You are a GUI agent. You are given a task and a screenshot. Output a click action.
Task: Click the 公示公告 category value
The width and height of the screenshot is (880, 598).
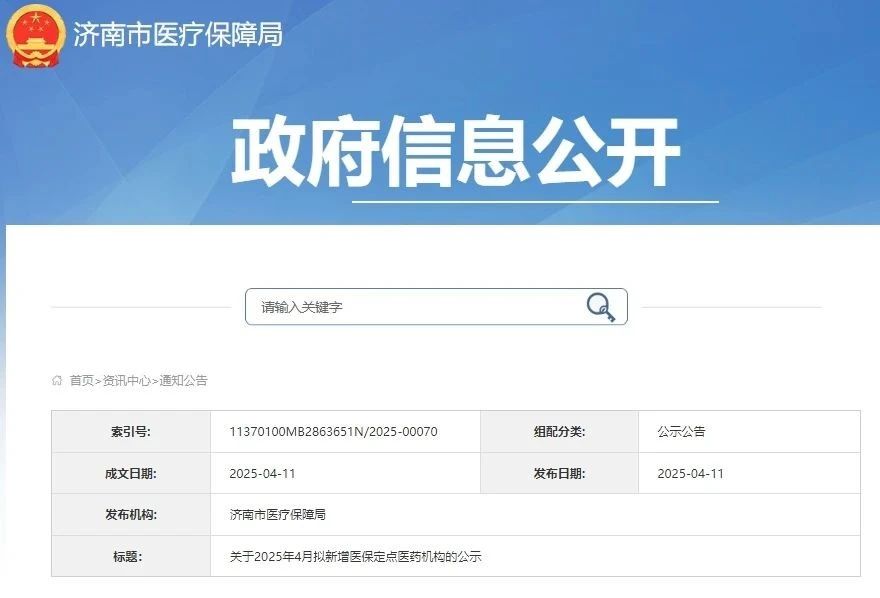[681, 432]
